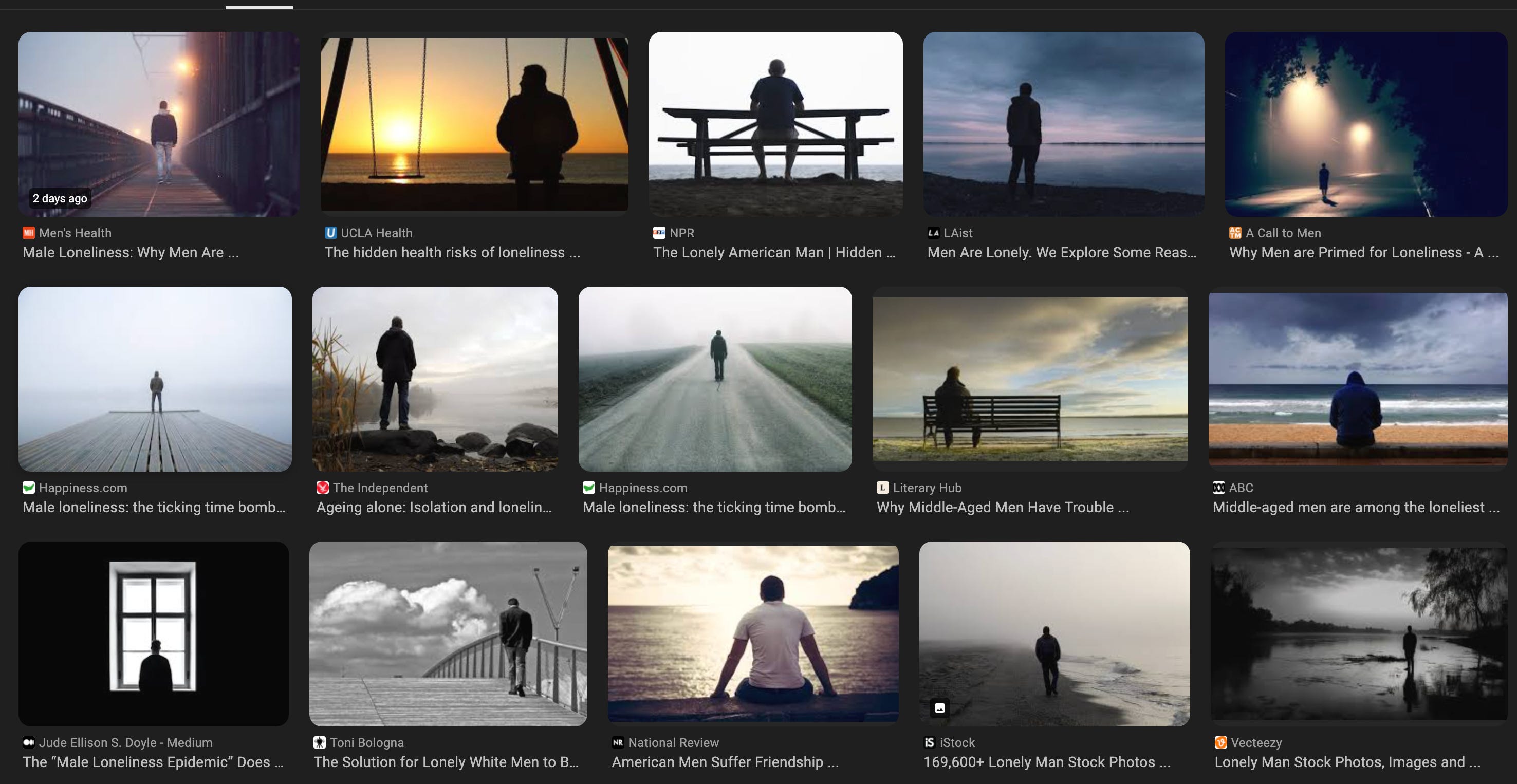
Task: Click the LAist source favicon
Action: pyautogui.click(x=933, y=233)
